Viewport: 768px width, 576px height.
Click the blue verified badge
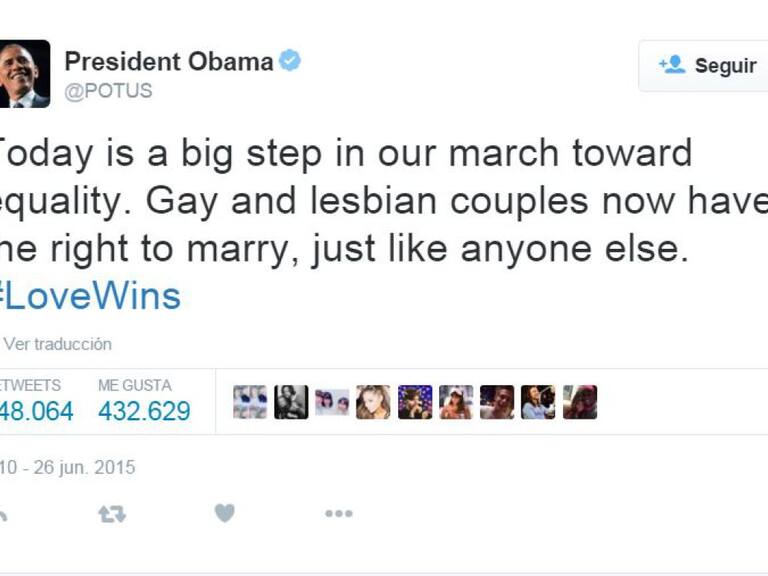click(x=290, y=61)
